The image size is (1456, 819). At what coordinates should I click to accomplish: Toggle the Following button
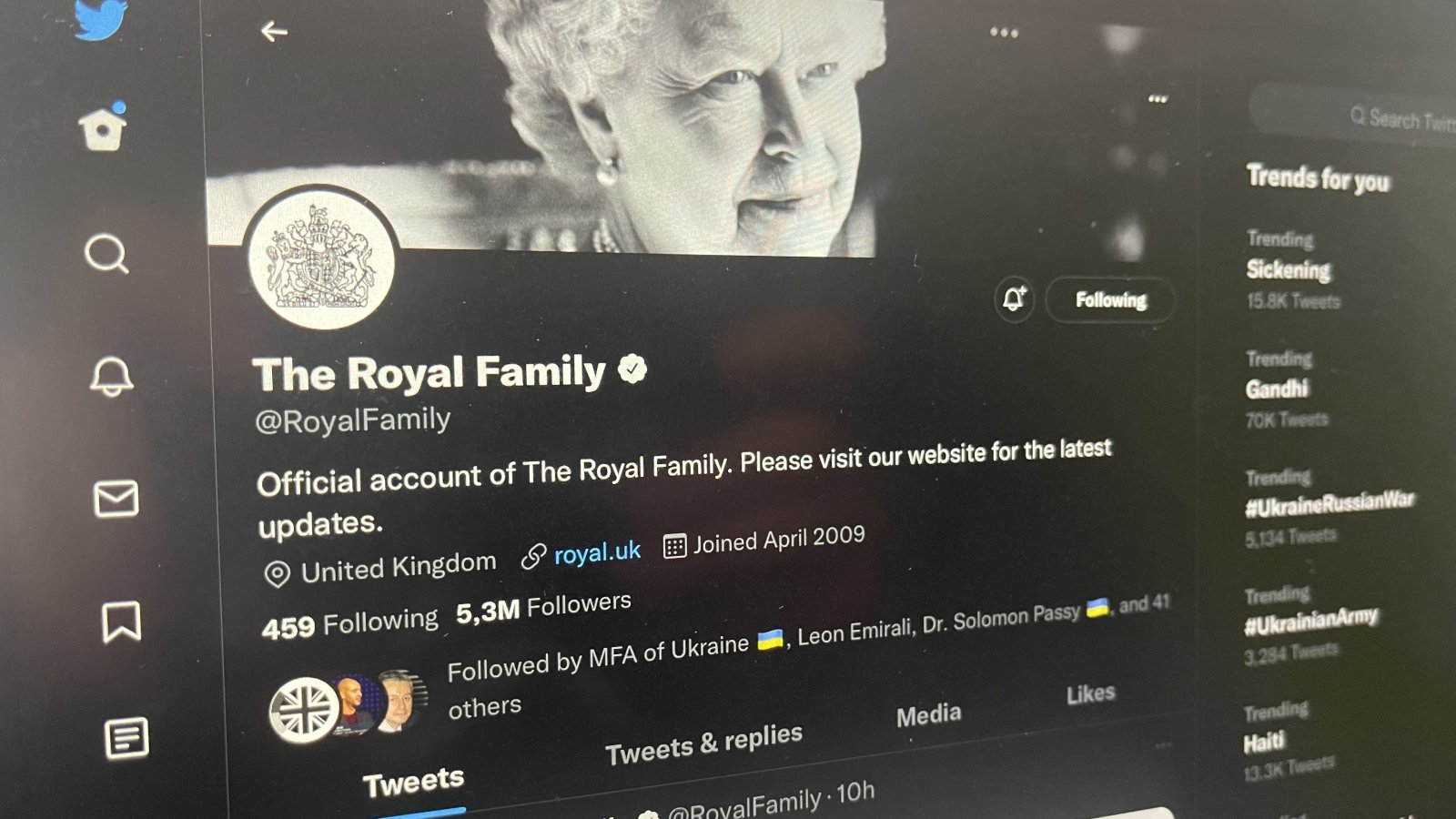(x=1110, y=300)
